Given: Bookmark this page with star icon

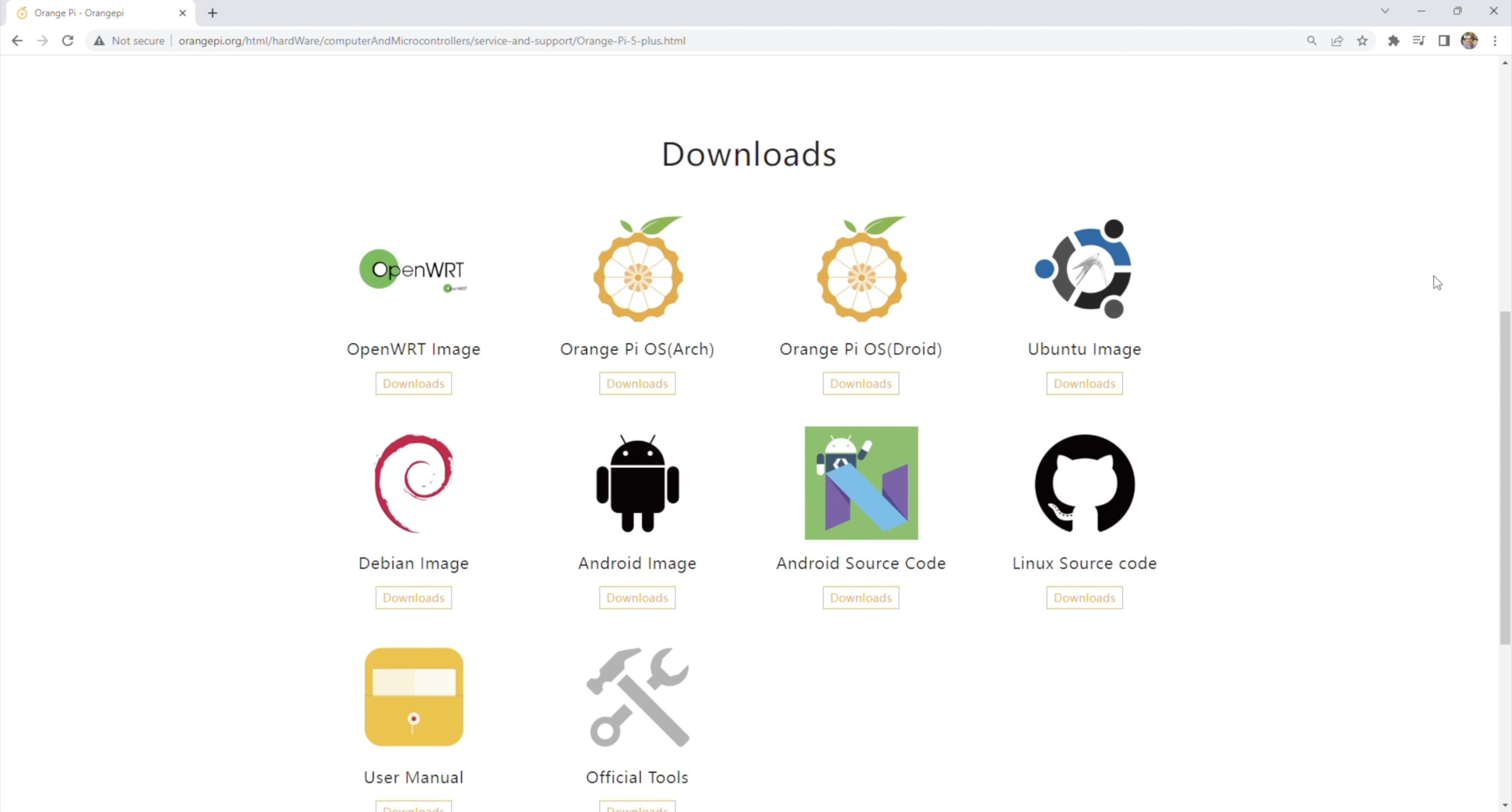Looking at the screenshot, I should pyautogui.click(x=1362, y=41).
